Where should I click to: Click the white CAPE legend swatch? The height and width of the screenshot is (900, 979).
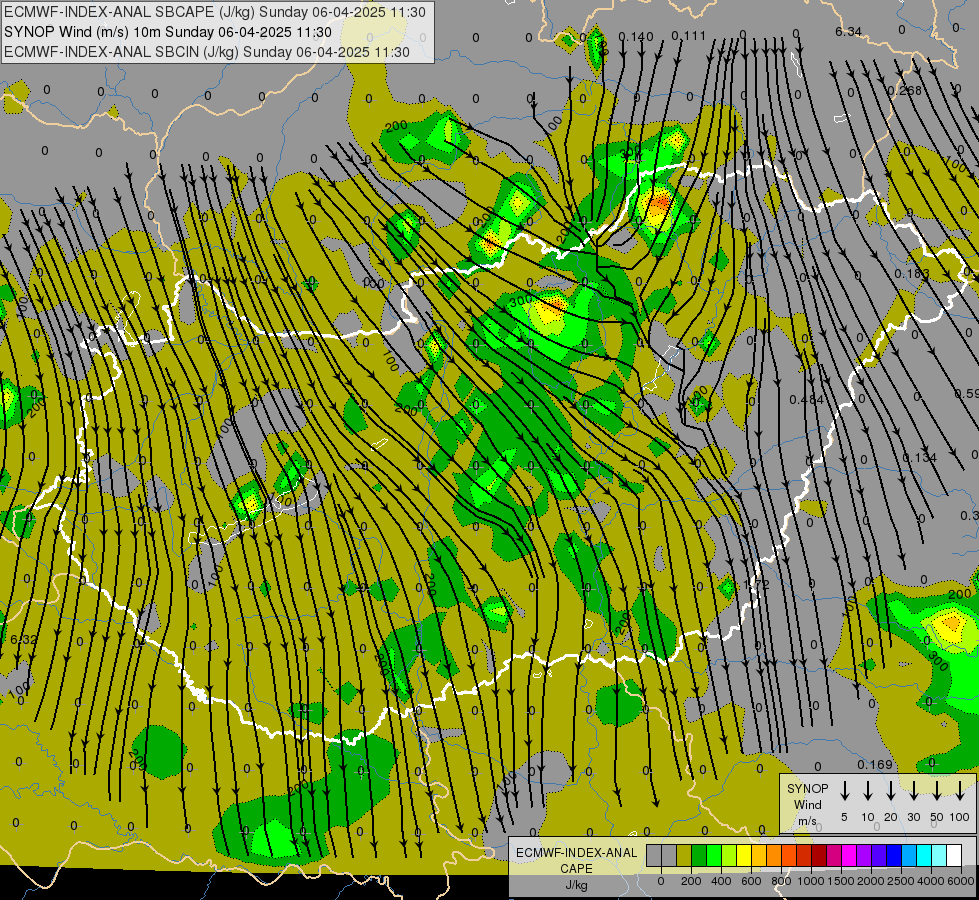[x=954, y=856]
